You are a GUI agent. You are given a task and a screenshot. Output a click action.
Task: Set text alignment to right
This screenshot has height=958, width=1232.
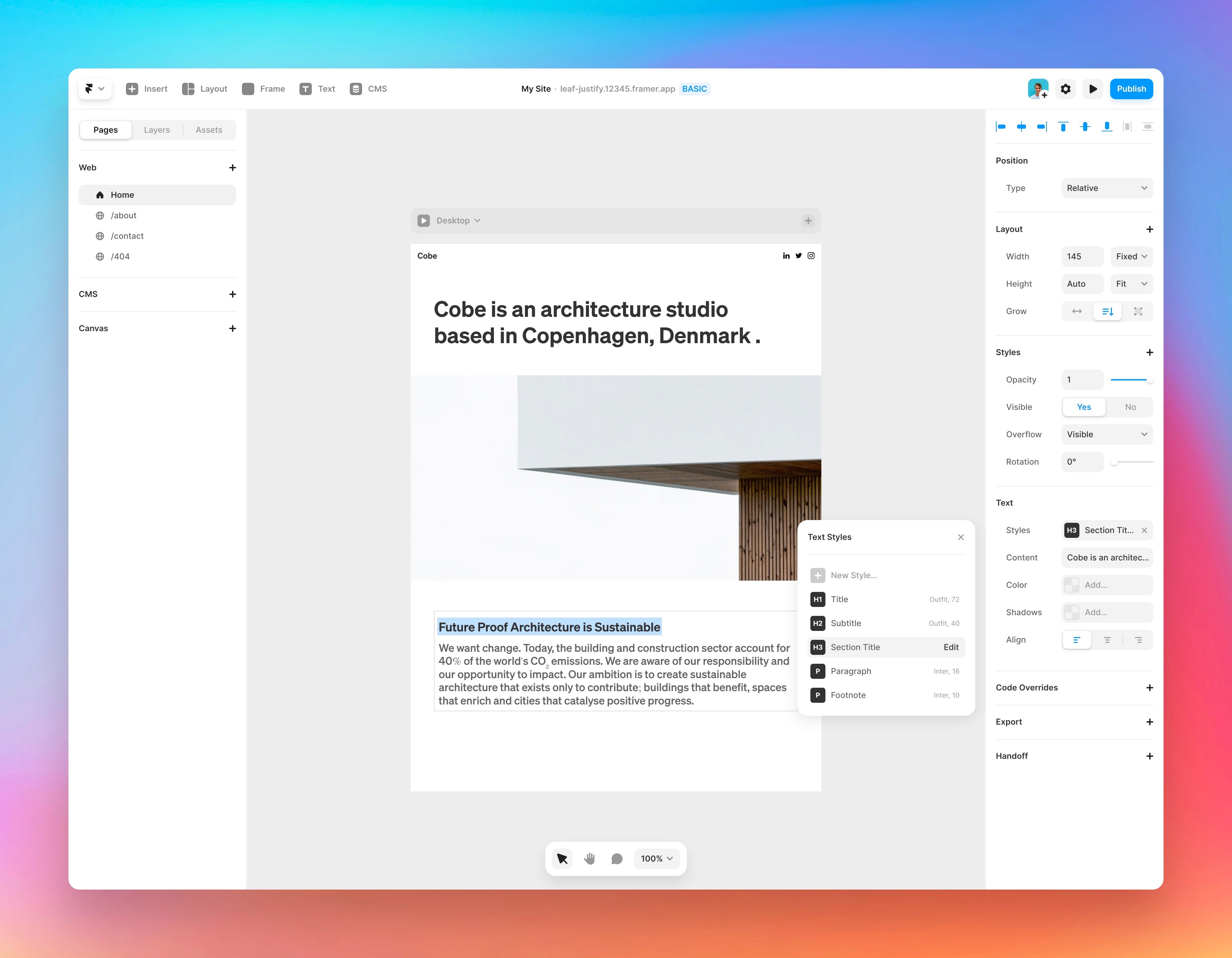coord(1138,640)
